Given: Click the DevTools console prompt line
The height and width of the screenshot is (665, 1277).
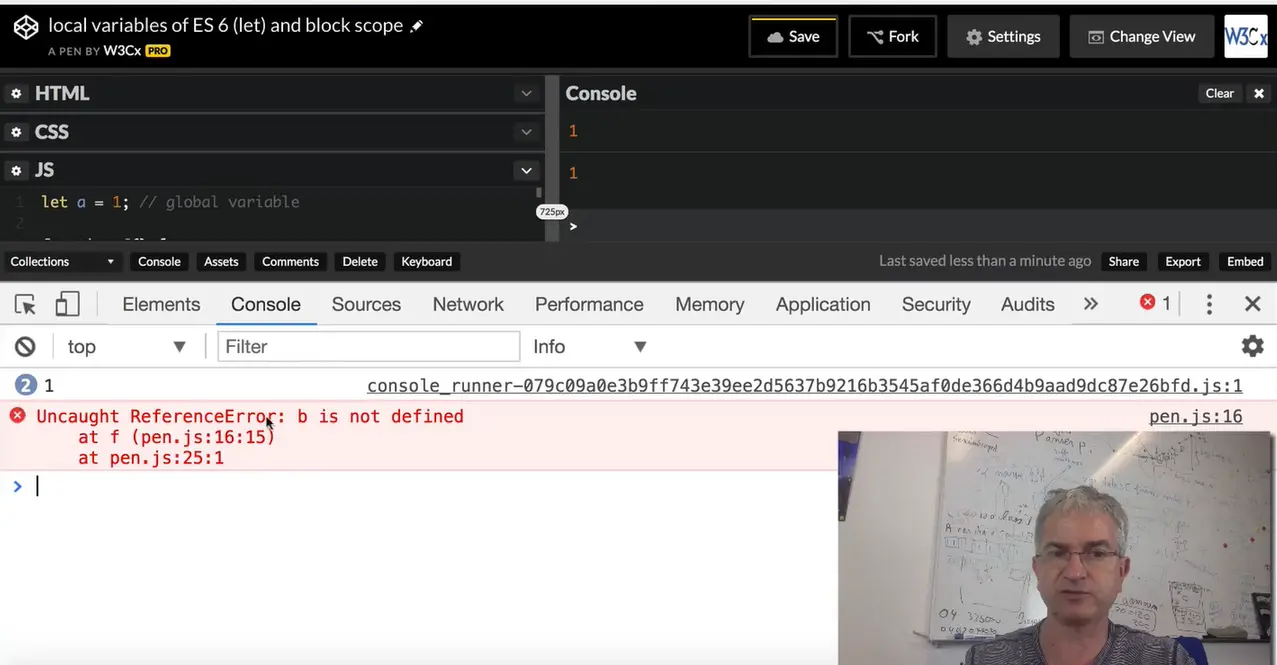Looking at the screenshot, I should tap(420, 486).
